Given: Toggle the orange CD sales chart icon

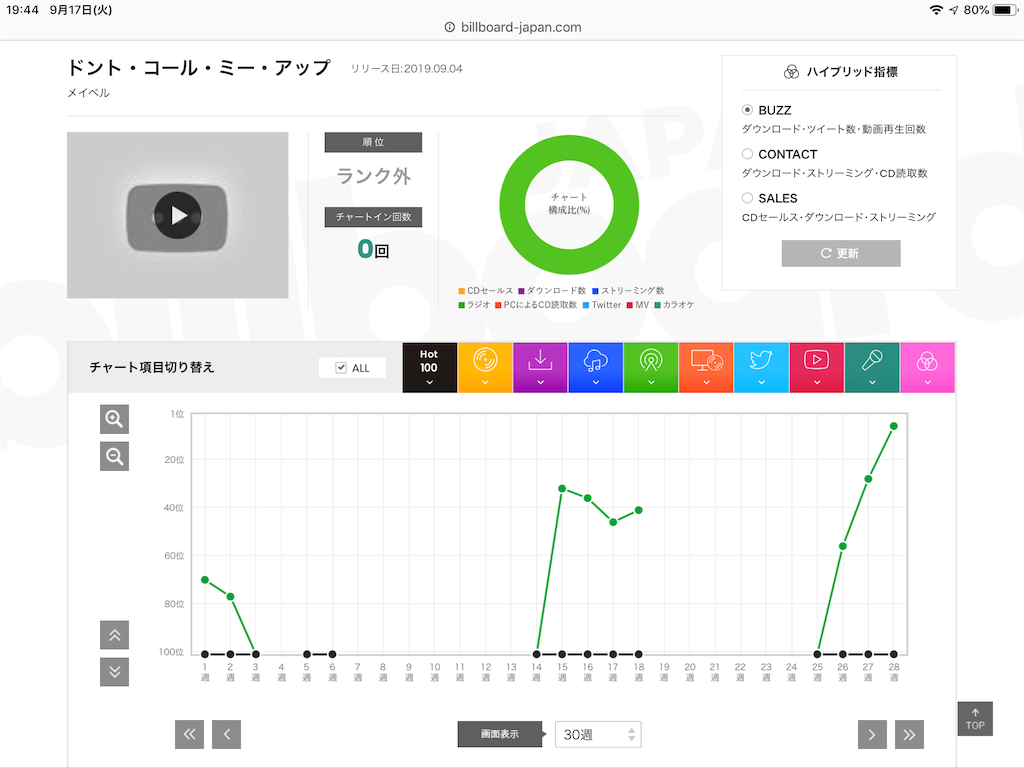Looking at the screenshot, I should click(x=485, y=368).
